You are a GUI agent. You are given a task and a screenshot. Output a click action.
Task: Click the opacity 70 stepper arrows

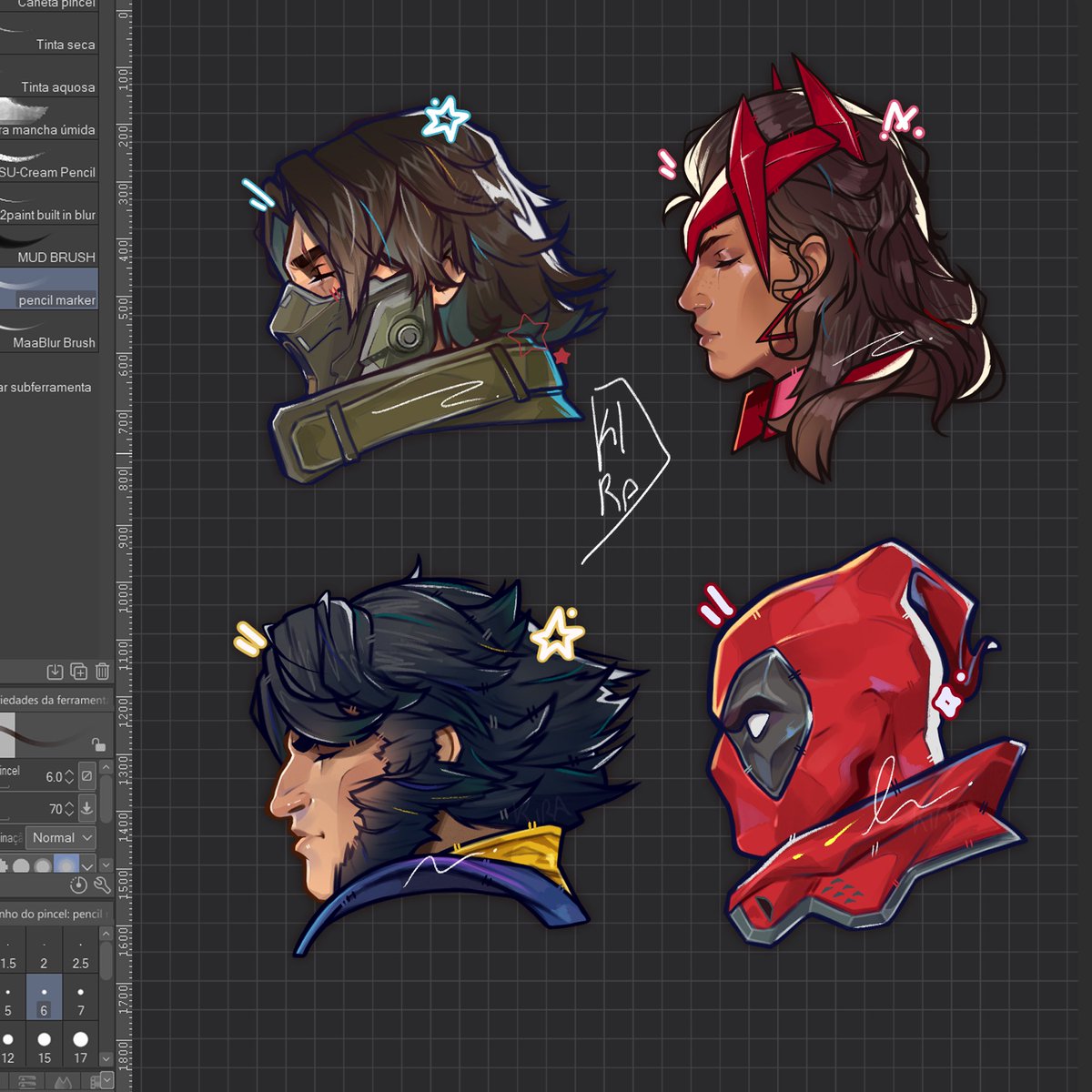(69, 808)
